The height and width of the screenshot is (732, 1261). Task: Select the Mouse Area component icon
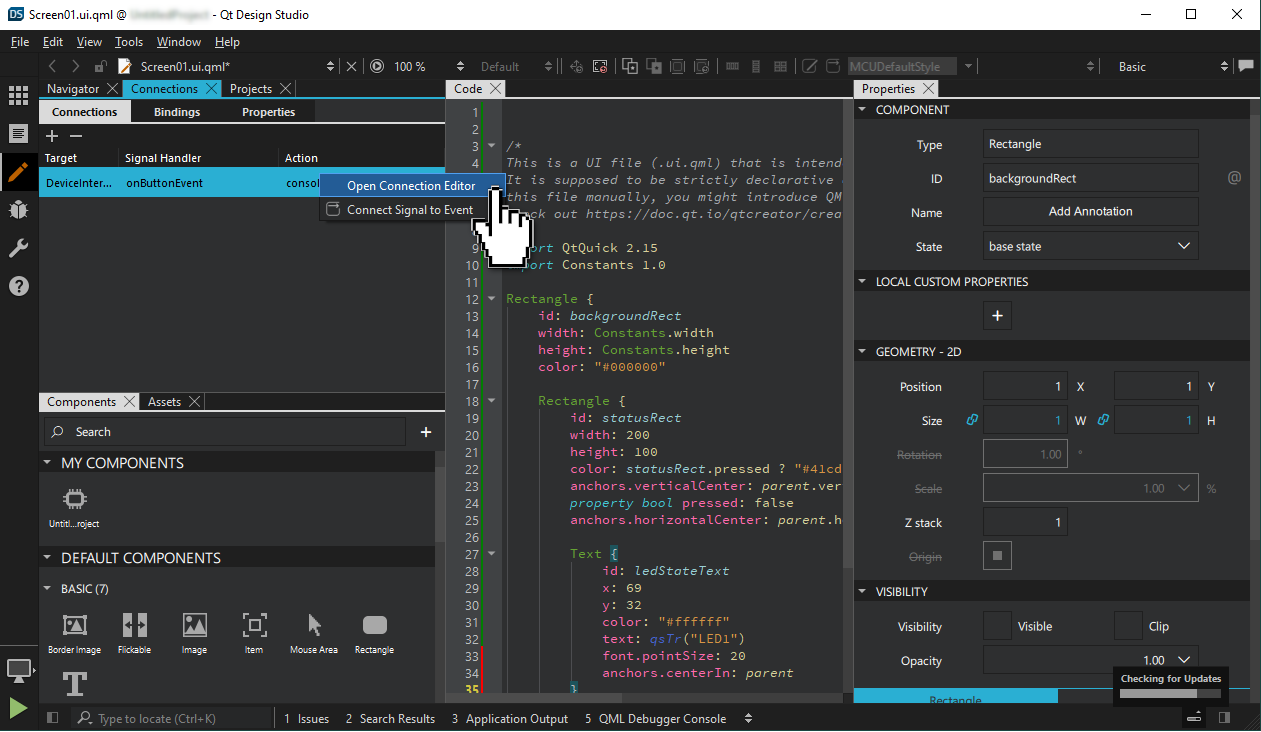314,626
